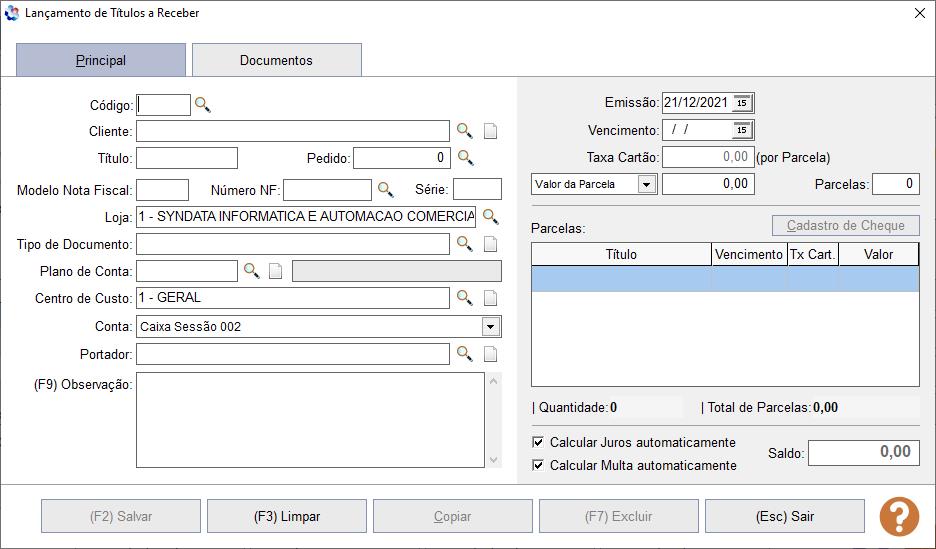The width and height of the screenshot is (936, 549).
Task: Open calendar picker for Emissão date
Action: [x=742, y=103]
